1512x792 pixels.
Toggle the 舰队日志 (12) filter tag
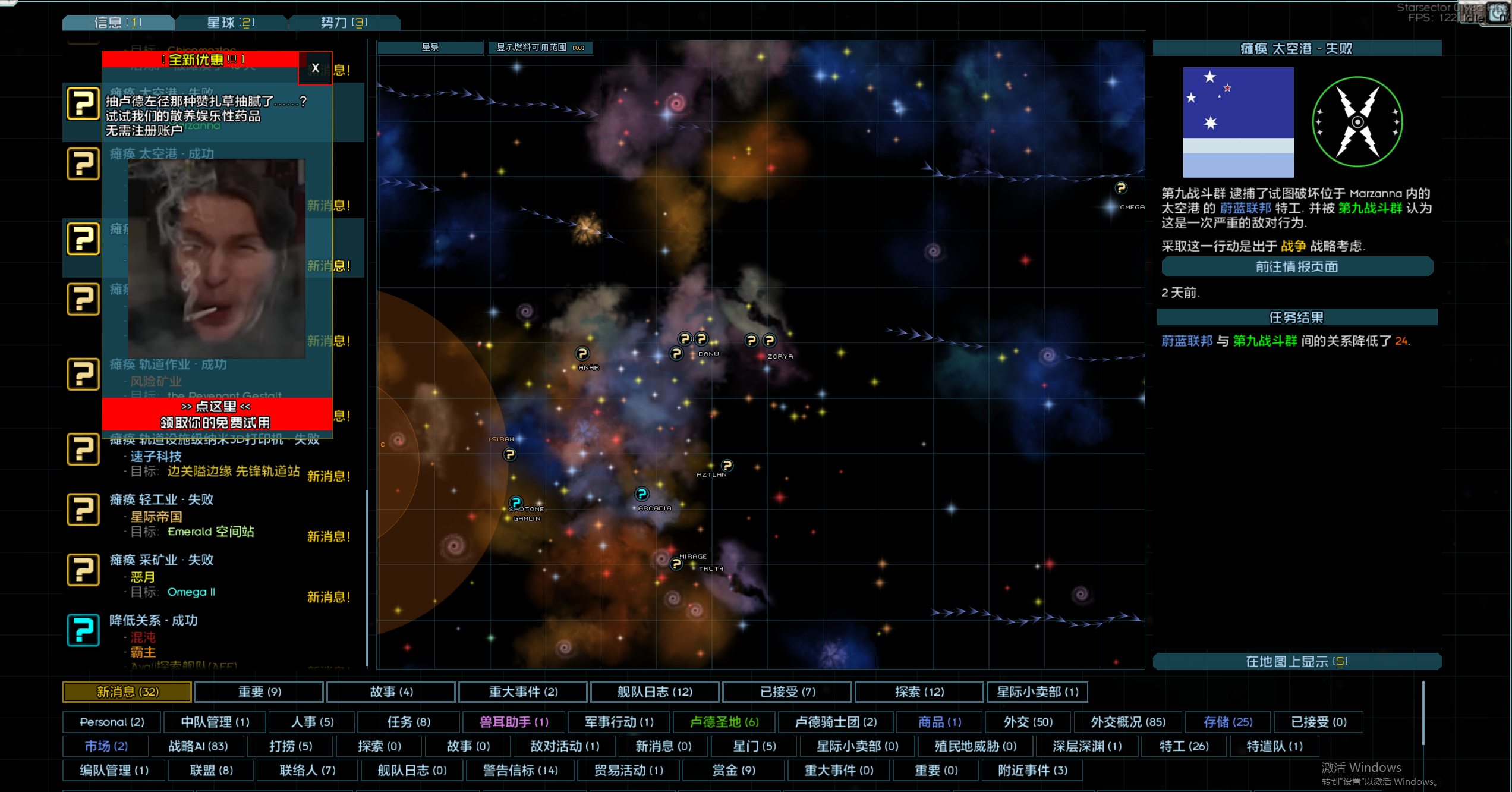[x=654, y=692]
